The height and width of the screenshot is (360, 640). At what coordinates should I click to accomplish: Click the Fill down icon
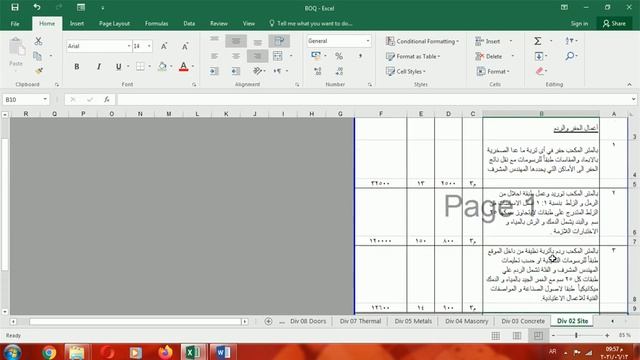[539, 56]
